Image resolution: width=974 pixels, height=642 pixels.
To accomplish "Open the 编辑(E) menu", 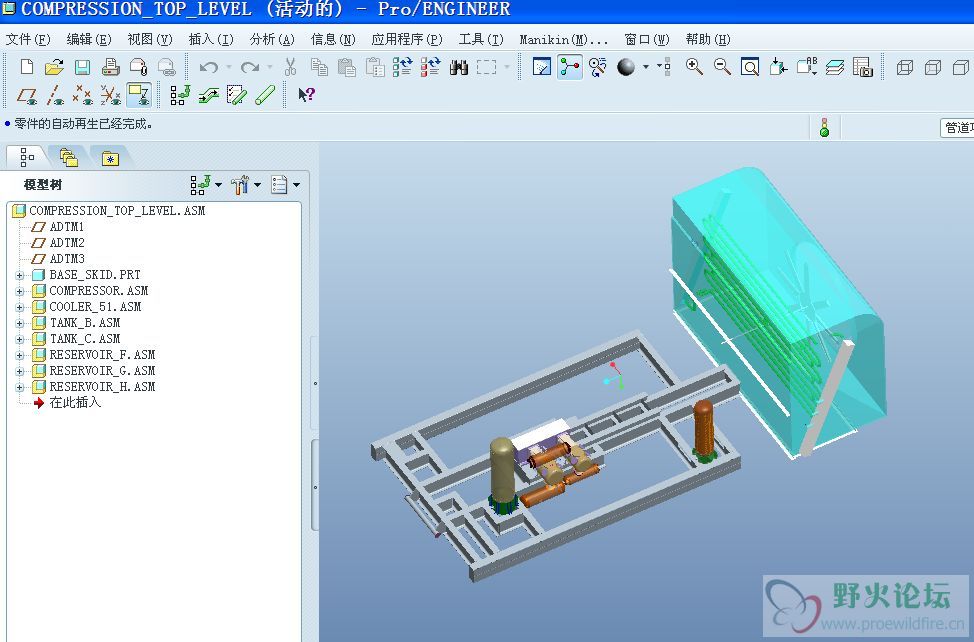I will [89, 40].
